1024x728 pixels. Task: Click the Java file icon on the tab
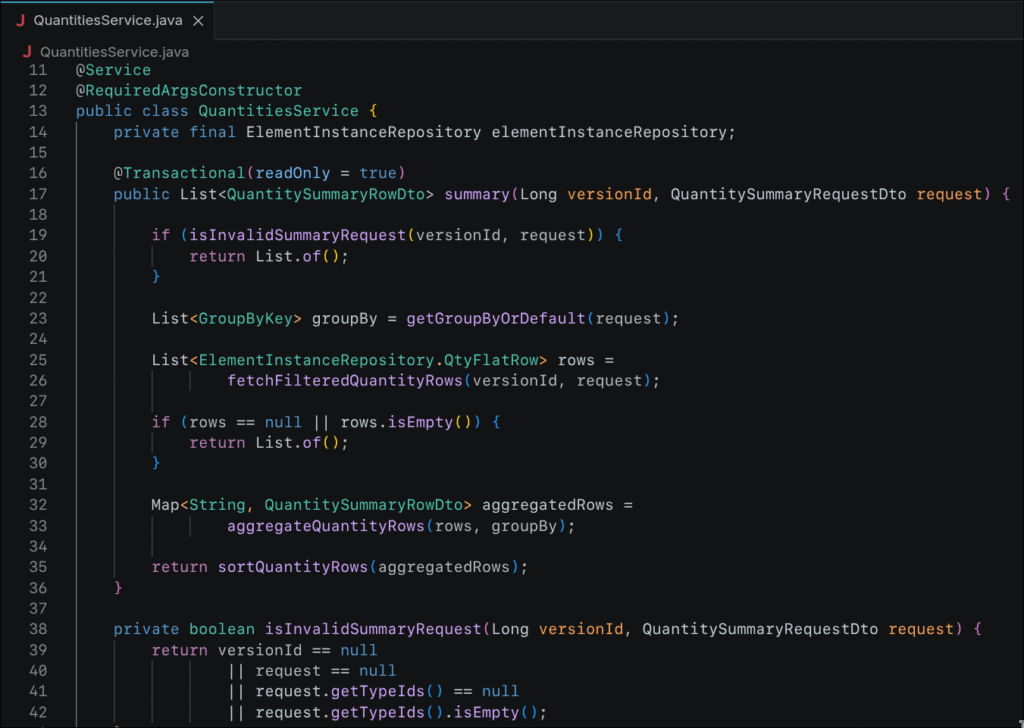click(20, 20)
